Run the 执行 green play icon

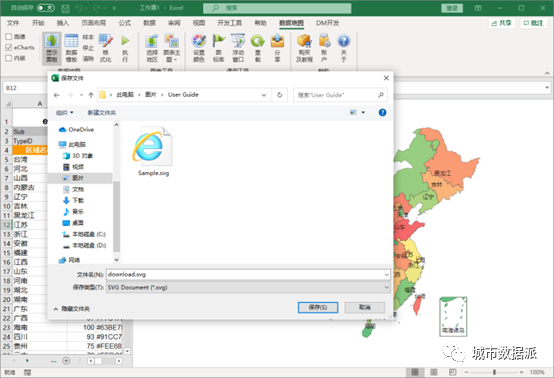tap(125, 48)
